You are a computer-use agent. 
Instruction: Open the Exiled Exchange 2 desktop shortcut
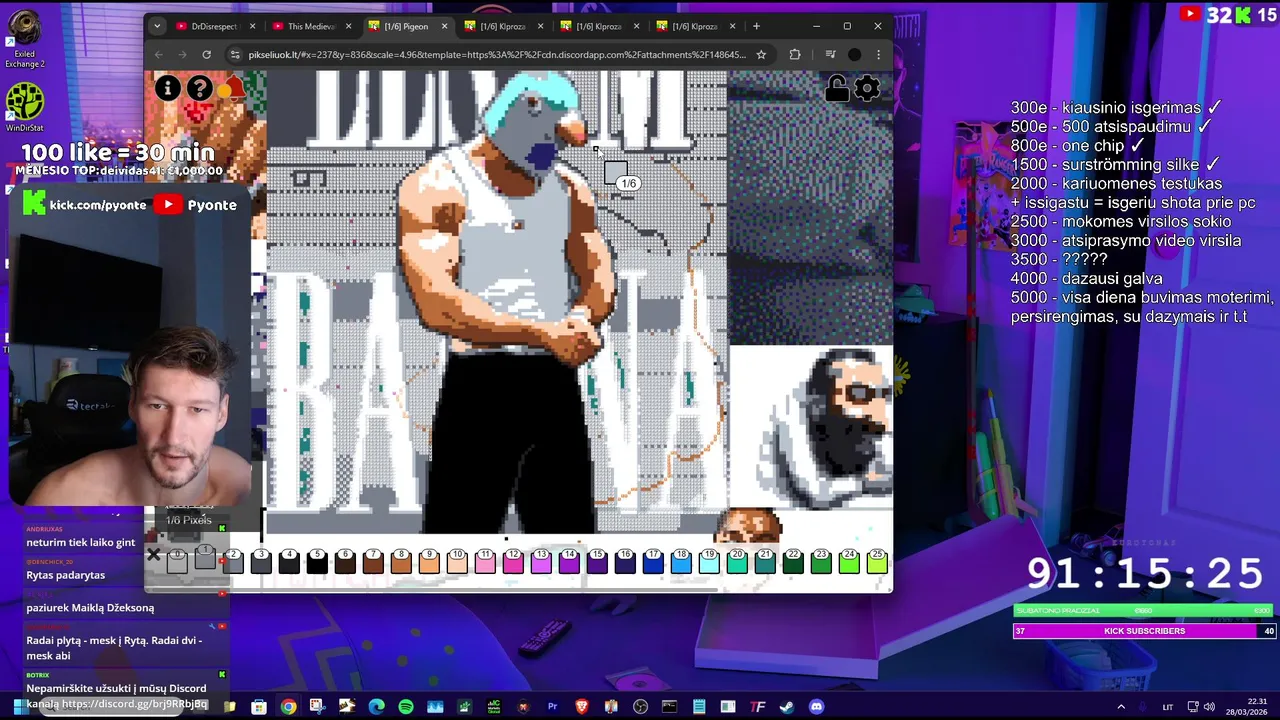24,40
